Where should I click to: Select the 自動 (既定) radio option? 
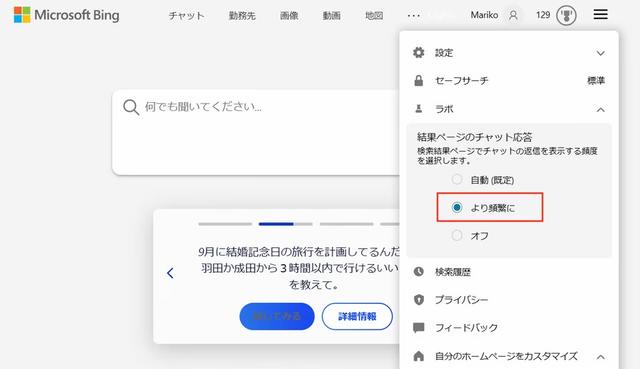click(457, 179)
